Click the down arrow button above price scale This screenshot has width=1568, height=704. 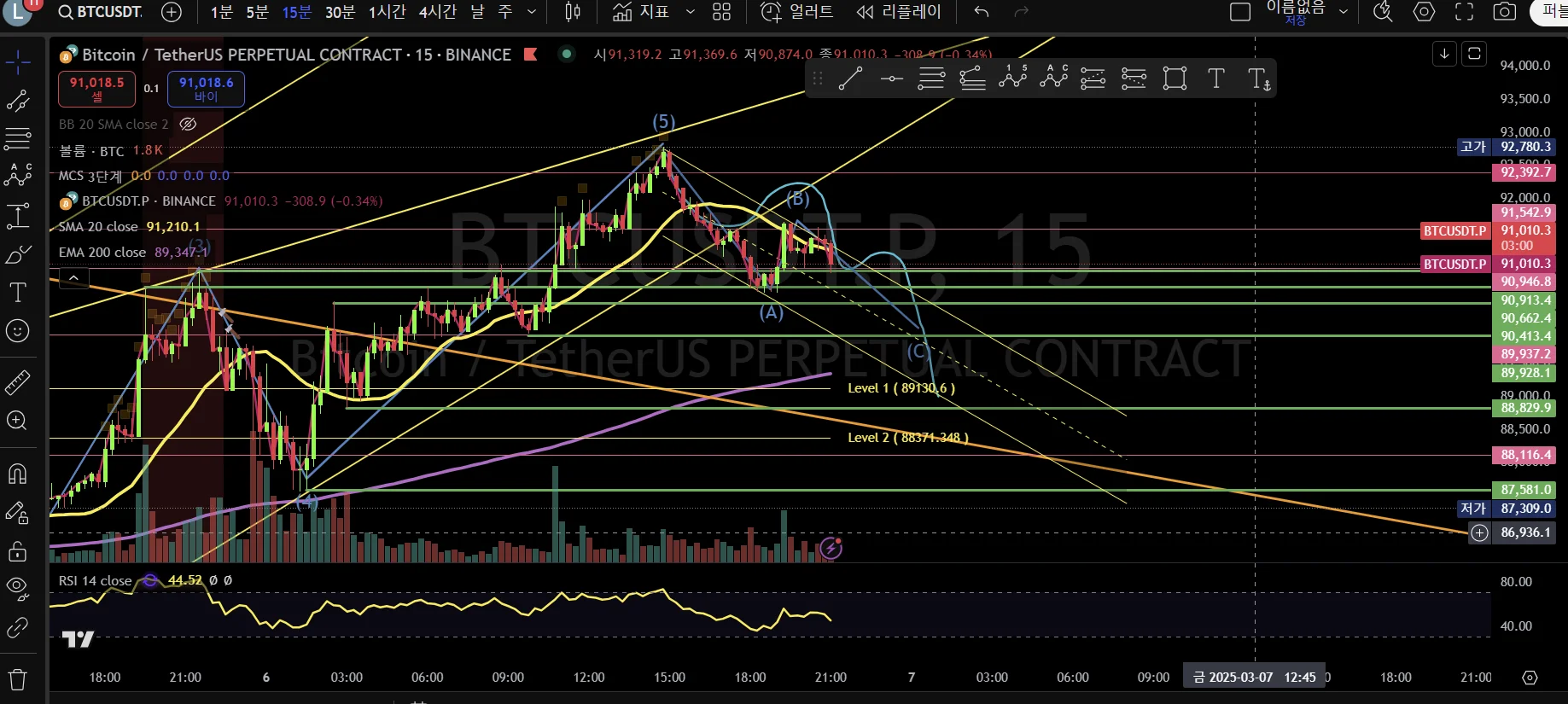[1444, 54]
